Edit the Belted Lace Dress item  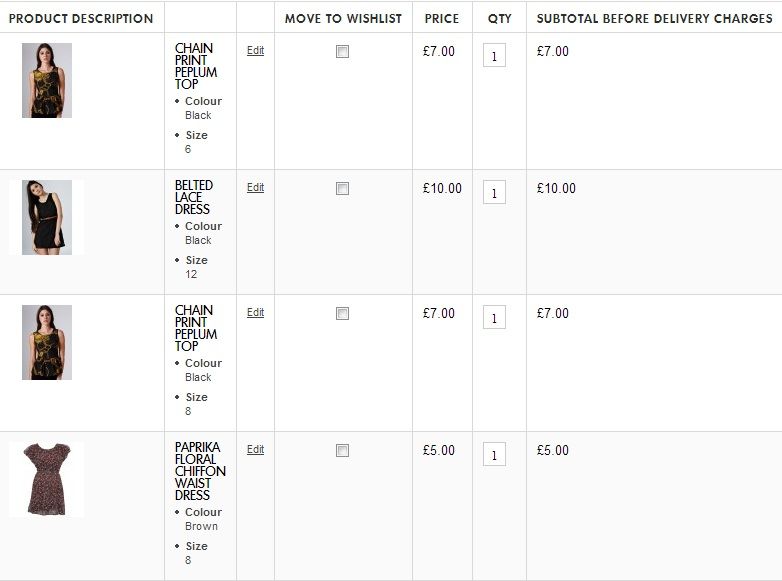click(255, 187)
